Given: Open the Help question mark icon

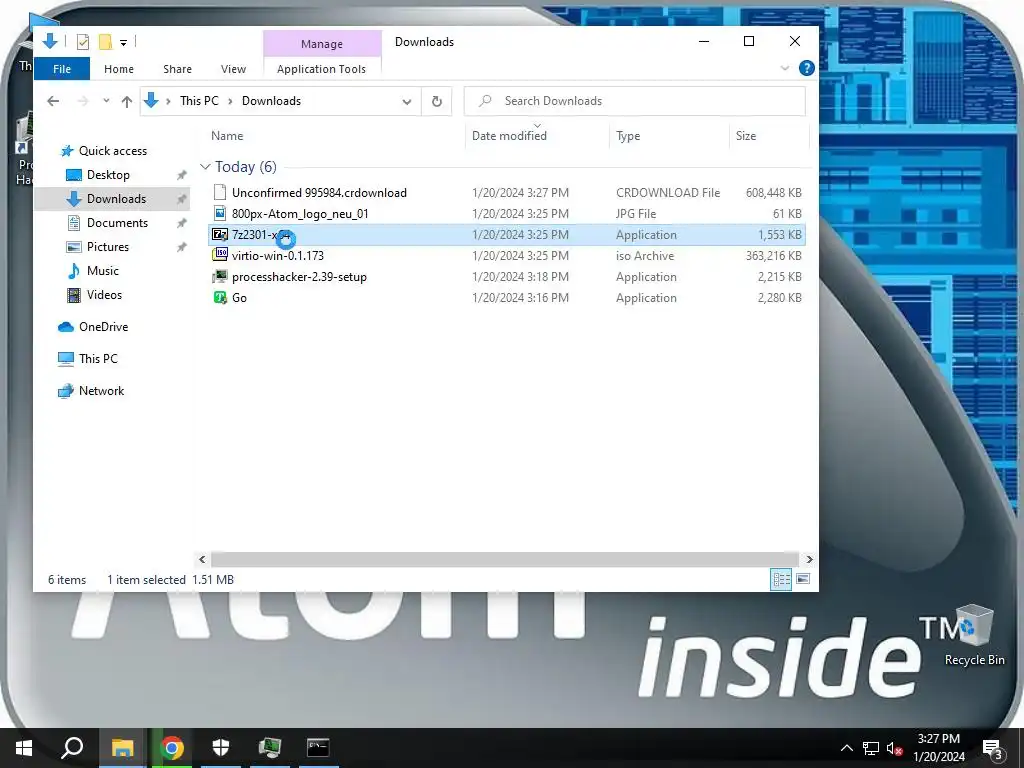Looking at the screenshot, I should 807,68.
